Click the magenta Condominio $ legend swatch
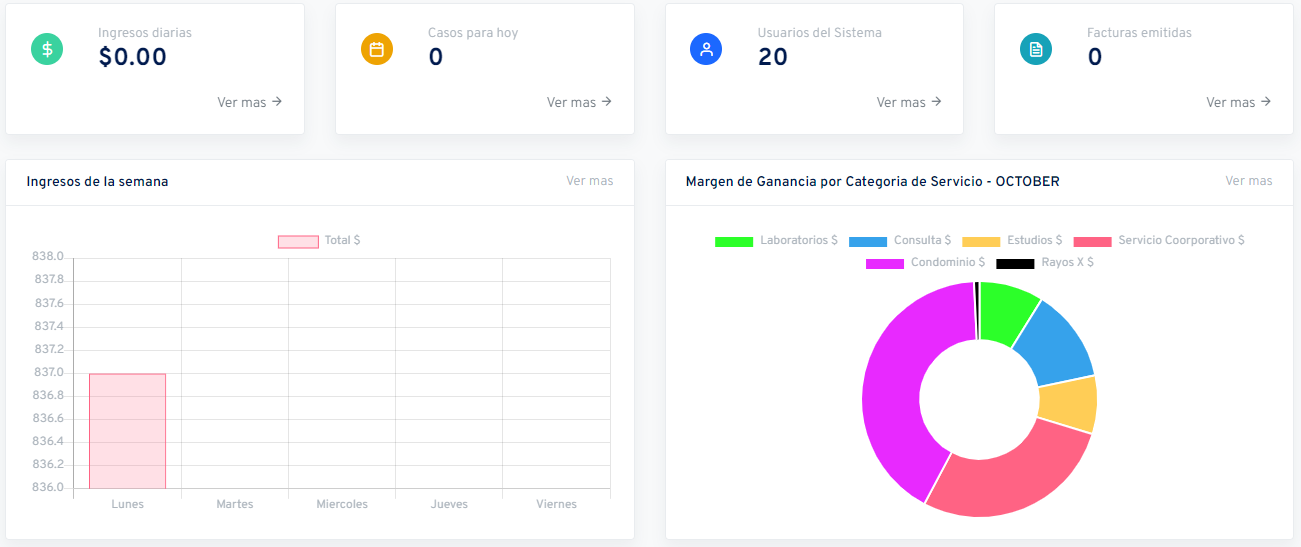Viewport: 1301px width, 547px height. coord(884,263)
